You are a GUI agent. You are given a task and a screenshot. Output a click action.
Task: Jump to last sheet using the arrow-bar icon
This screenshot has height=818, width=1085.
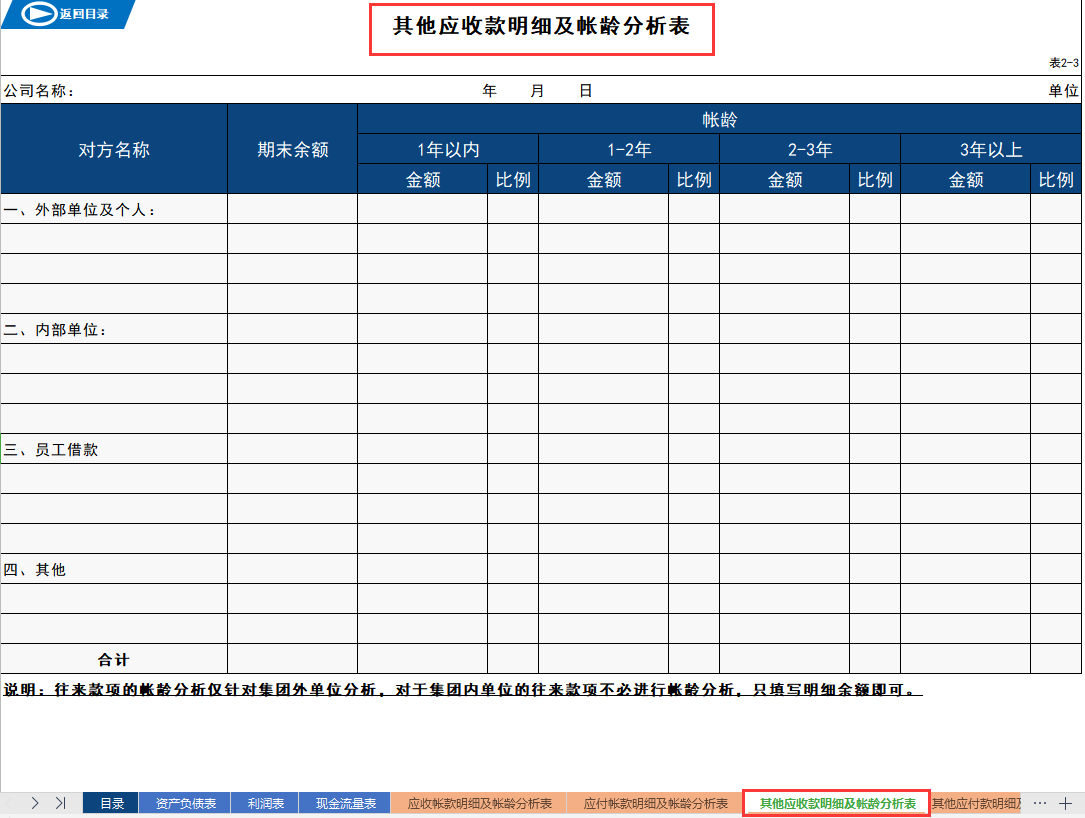click(60, 802)
